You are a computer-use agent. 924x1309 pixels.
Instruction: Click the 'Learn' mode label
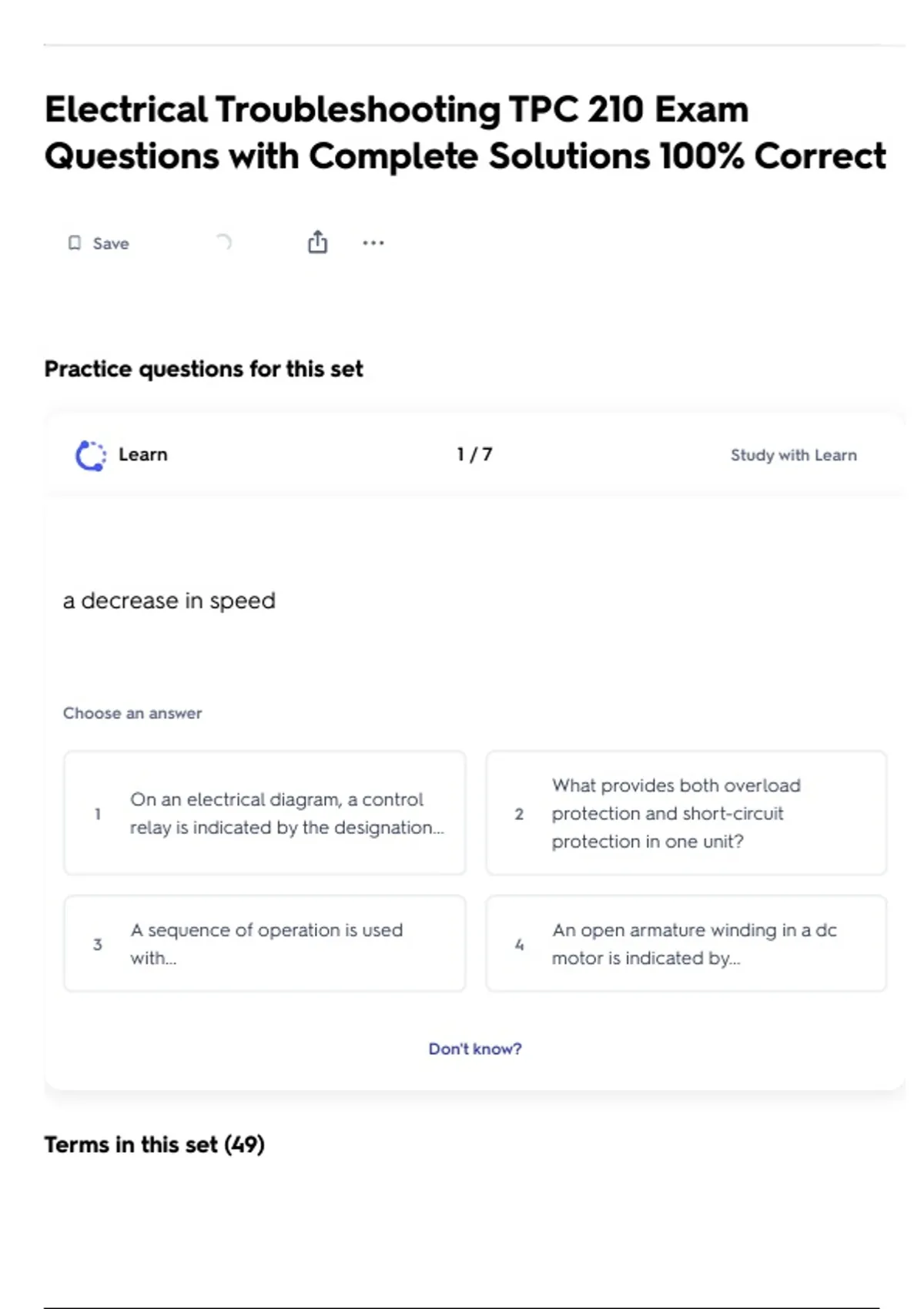click(x=142, y=454)
